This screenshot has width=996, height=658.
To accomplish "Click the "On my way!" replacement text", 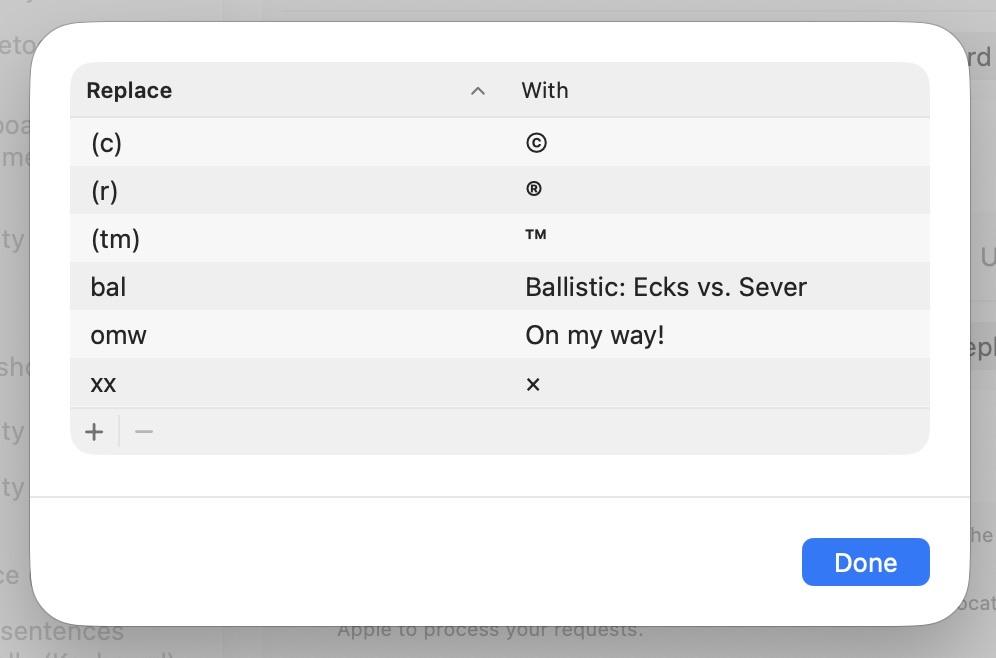I will click(x=595, y=335).
